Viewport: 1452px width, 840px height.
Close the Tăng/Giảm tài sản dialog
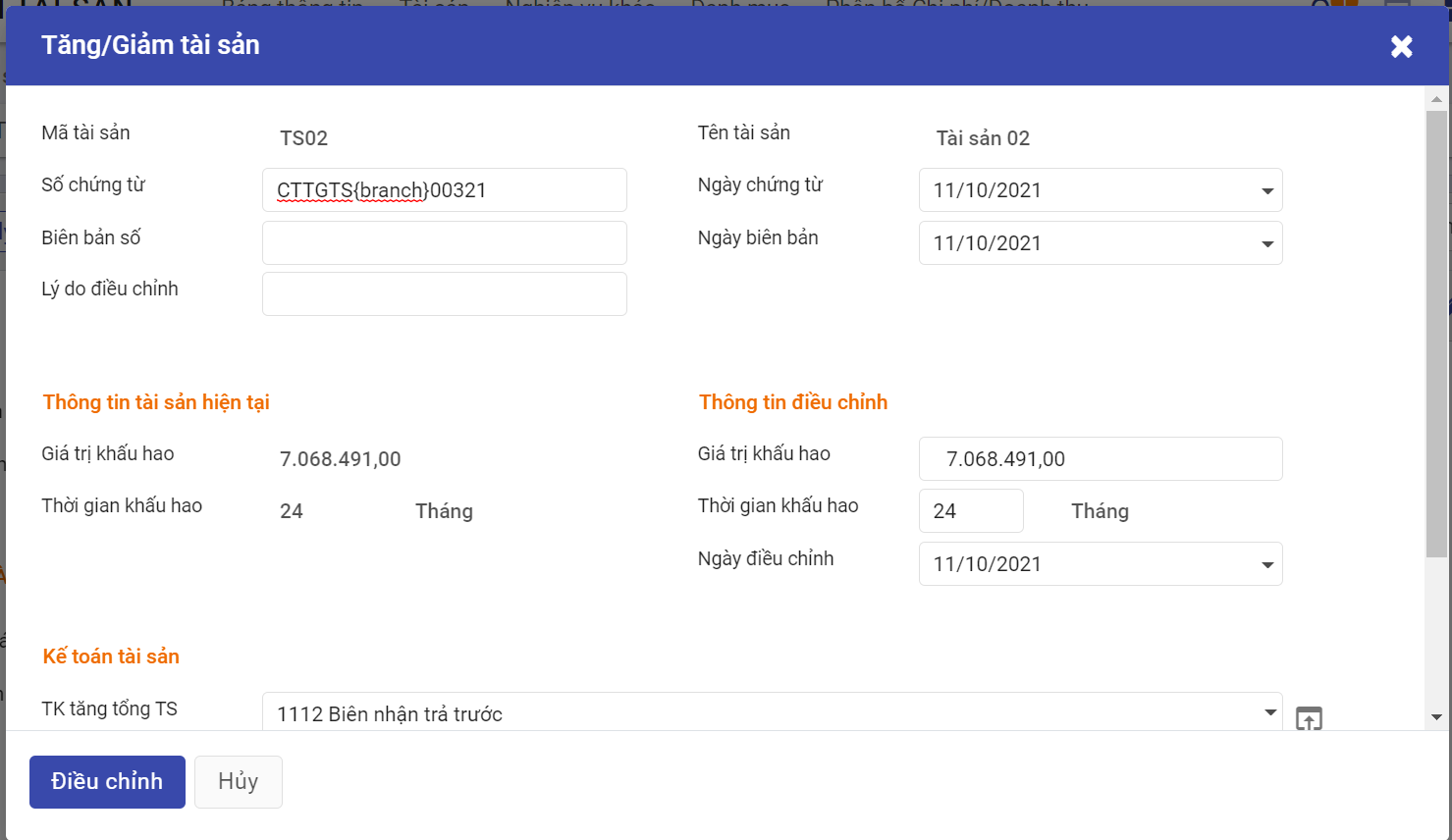[x=1401, y=46]
